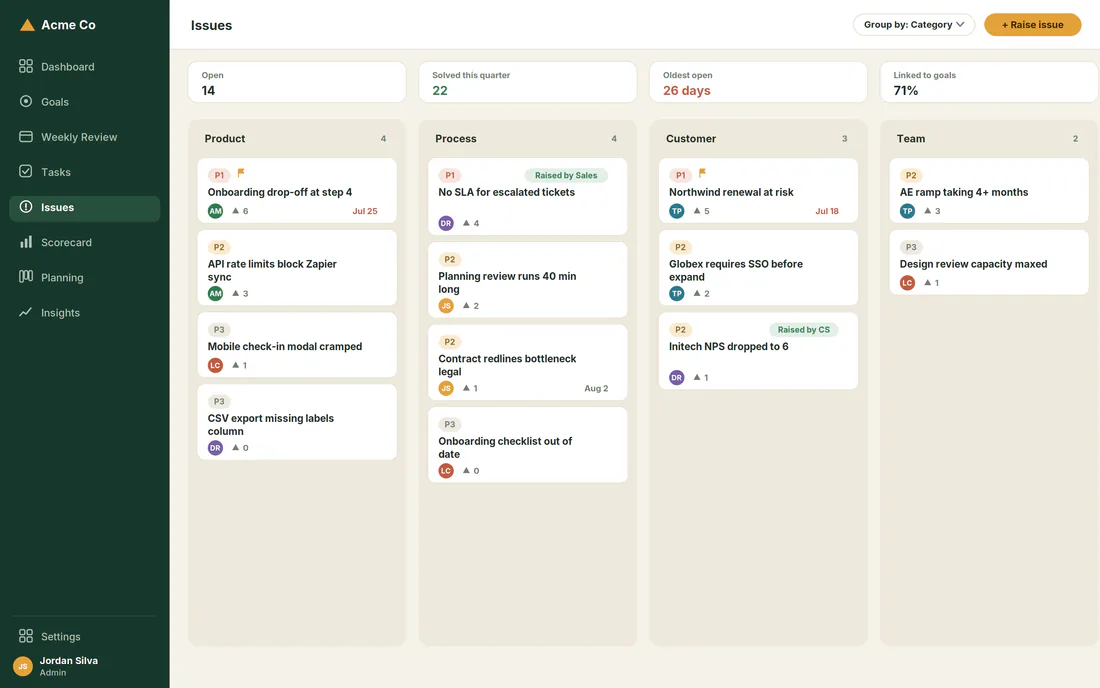Screen dimensions: 1100x688
Task: Open the Scorecard page
Action: tap(84, 243)
